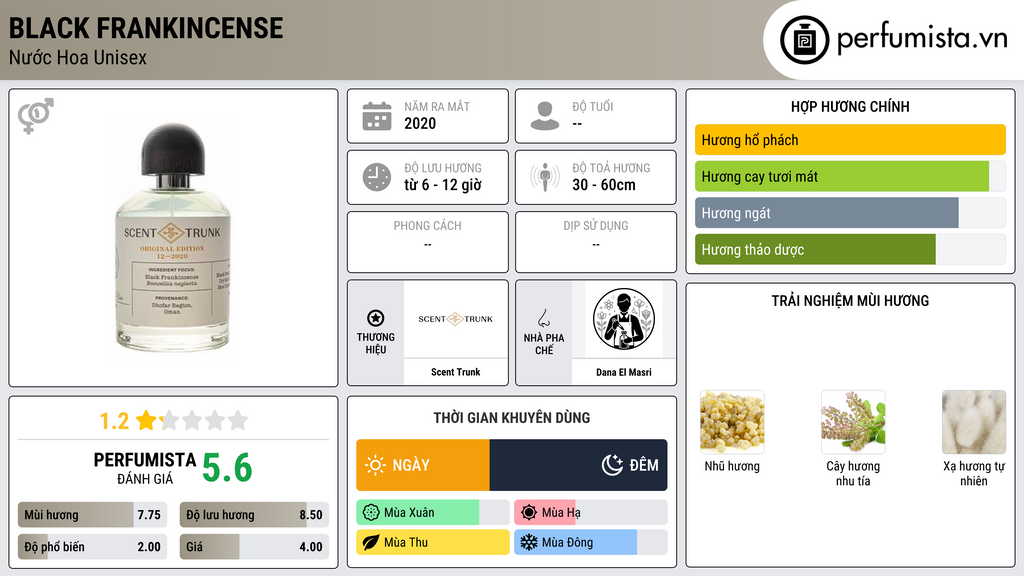This screenshot has width=1024, height=576.
Task: Click the first gold star in the rating
Action: pyautogui.click(x=146, y=420)
